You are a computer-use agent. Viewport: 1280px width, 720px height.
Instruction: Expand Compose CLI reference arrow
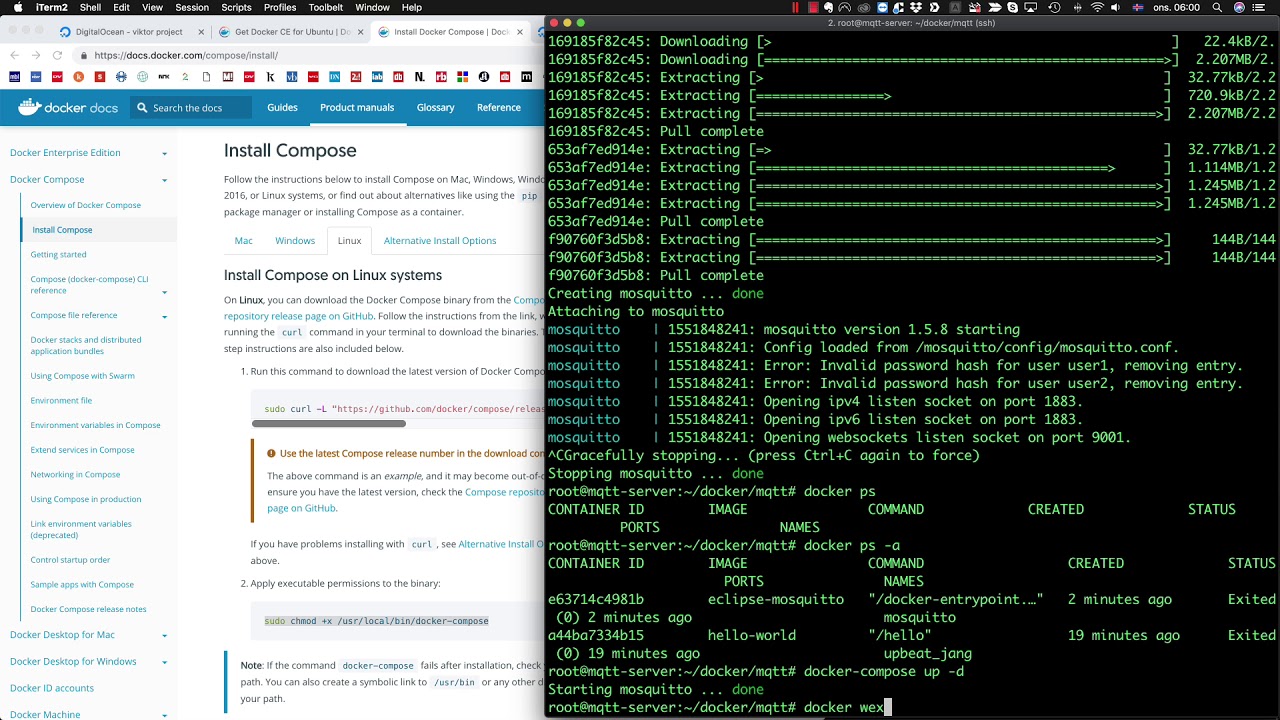tap(164, 292)
